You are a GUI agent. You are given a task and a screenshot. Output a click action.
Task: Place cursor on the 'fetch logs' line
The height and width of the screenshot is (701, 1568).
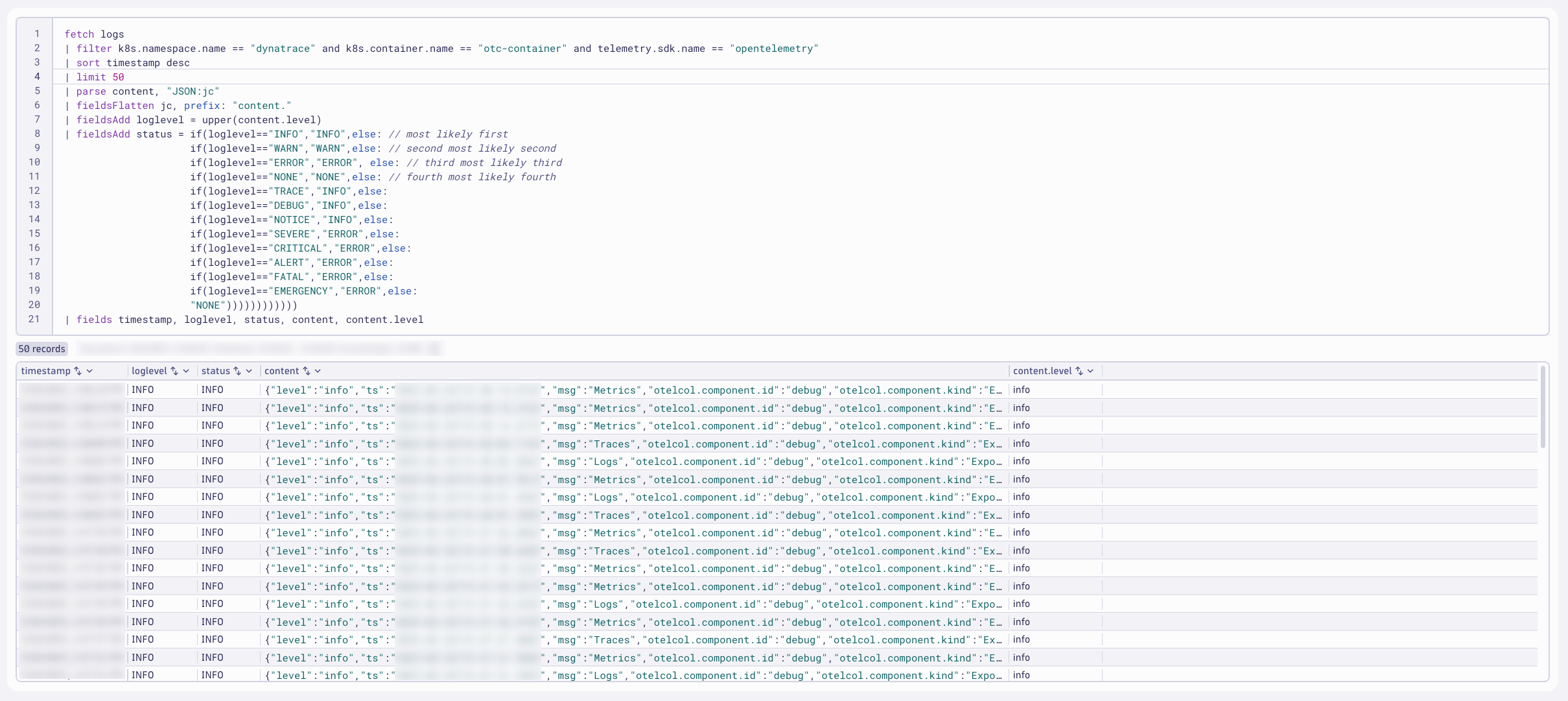pyautogui.click(x=95, y=34)
